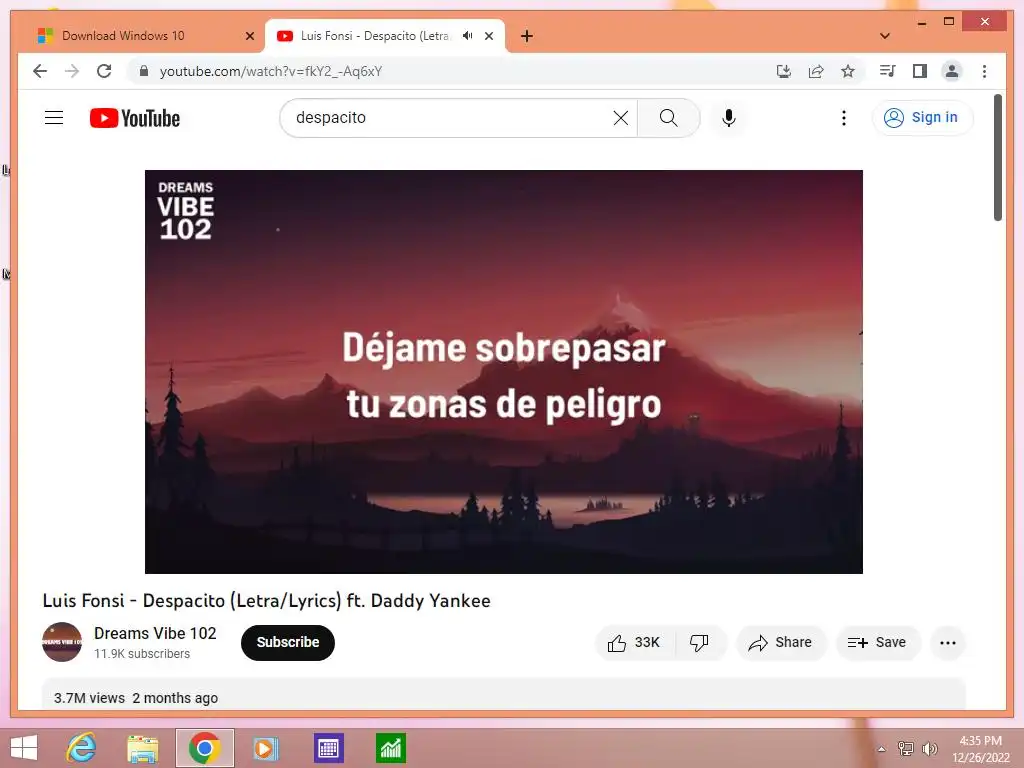Expand the tab search dropdown chevron
The height and width of the screenshot is (768, 1024).
pyautogui.click(x=885, y=36)
